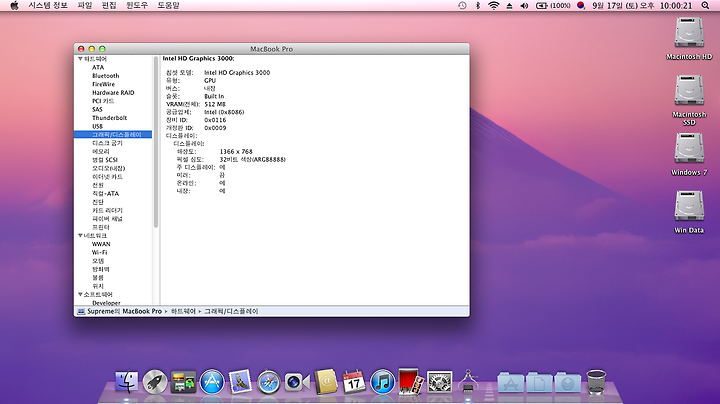The image size is (720, 404).
Task: Open Mail stamp icon in Dock
Action: click(x=240, y=382)
